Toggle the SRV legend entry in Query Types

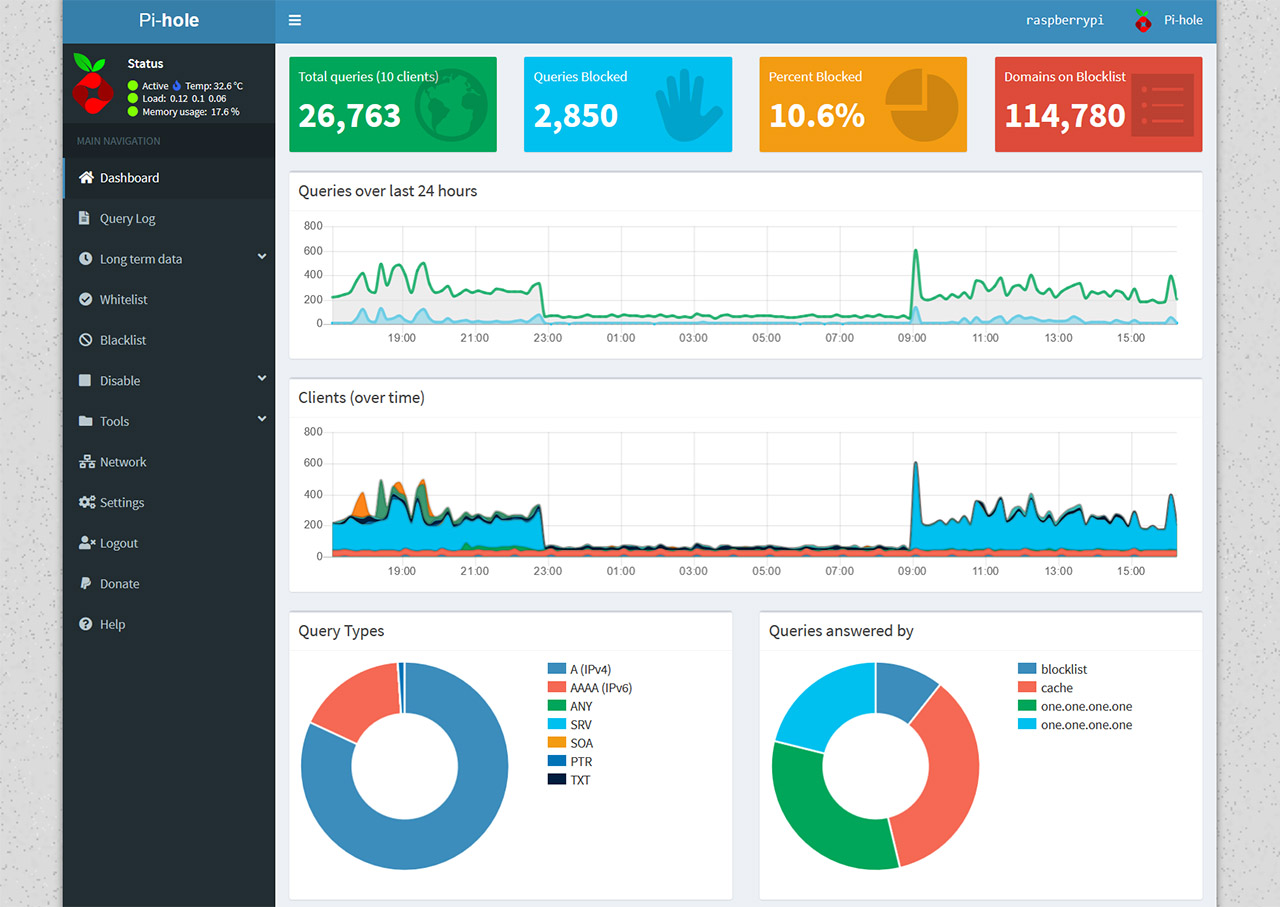point(570,724)
